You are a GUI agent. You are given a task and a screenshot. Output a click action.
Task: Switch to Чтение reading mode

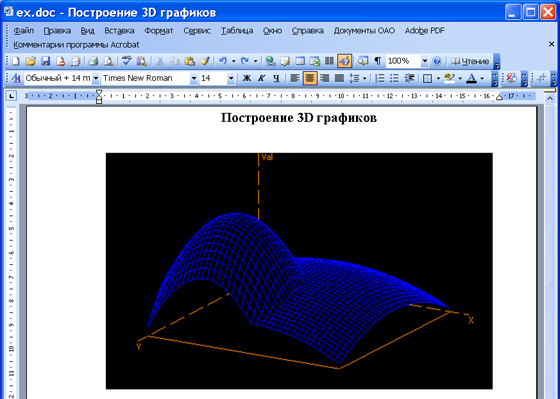pos(470,61)
